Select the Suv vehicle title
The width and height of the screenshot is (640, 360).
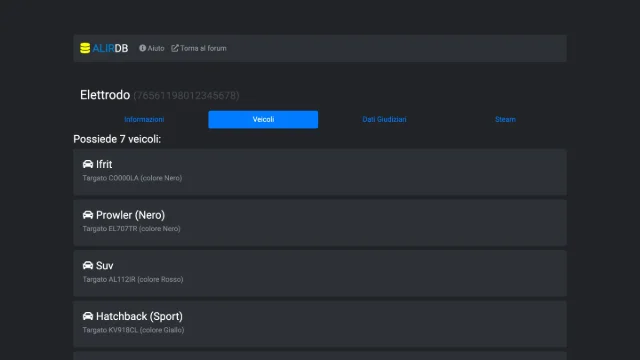(104, 266)
